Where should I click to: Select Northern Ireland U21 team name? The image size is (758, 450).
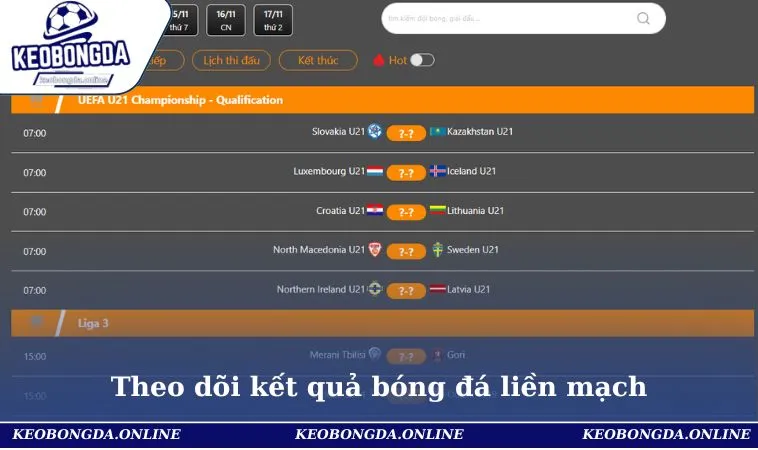click(x=321, y=290)
